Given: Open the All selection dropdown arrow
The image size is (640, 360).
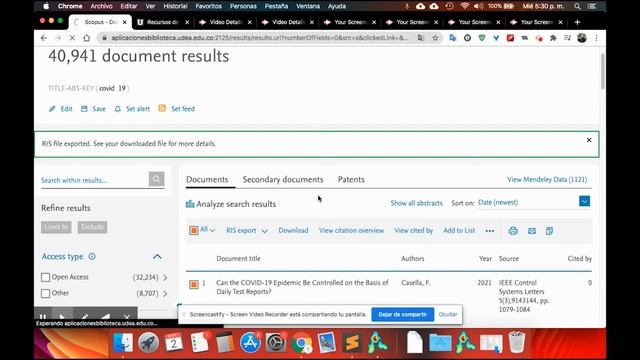Looking at the screenshot, I should pos(212,231).
